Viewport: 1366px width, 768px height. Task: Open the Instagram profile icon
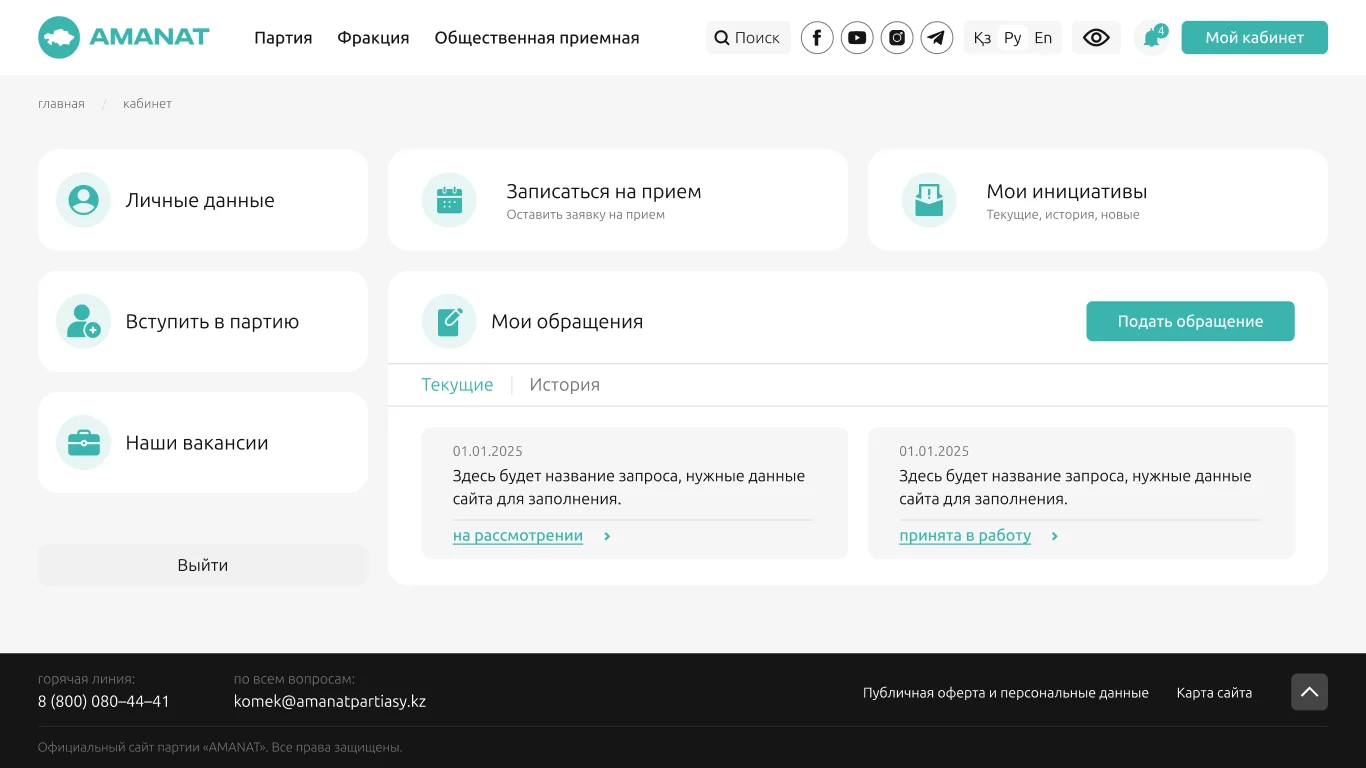[897, 38]
